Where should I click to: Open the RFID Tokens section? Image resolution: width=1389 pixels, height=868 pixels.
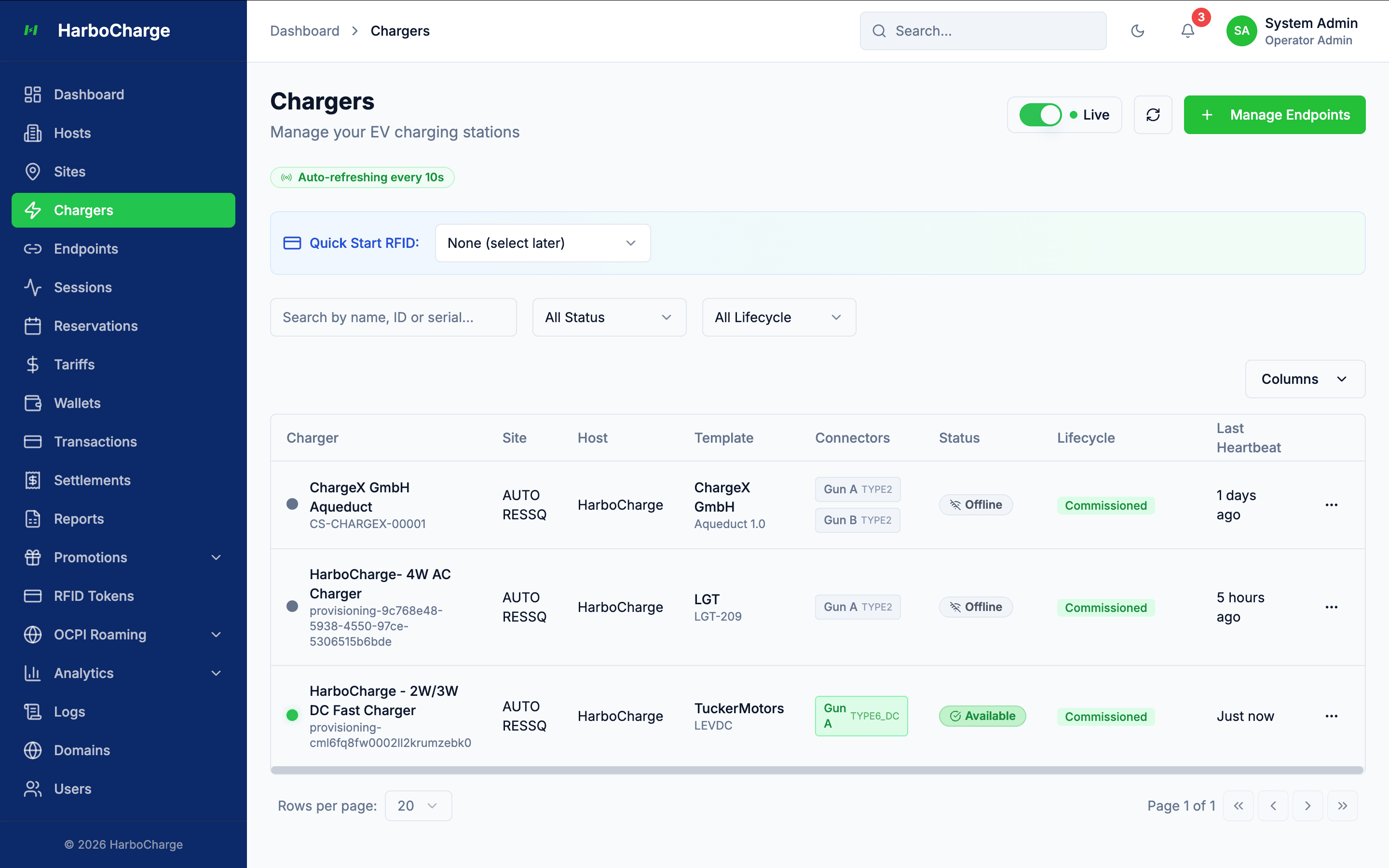(94, 596)
